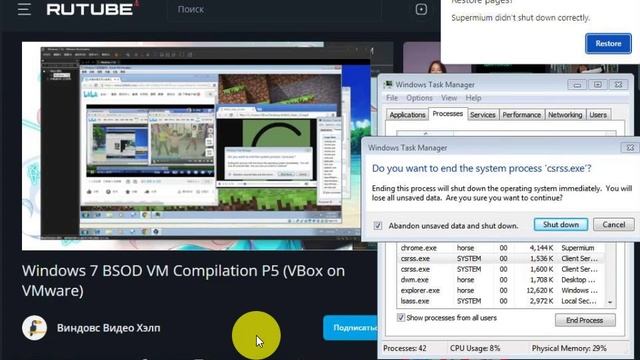Viewport: 640px width, 360px height.
Task: Confirm with the Shut down button
Action: click(x=561, y=224)
